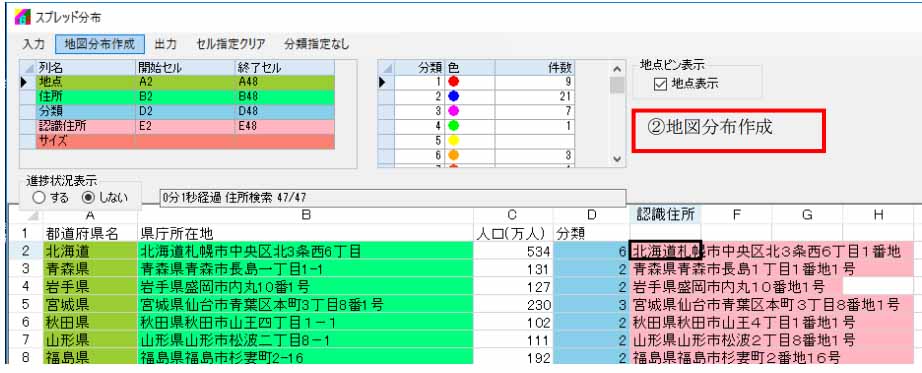Screen dimensions: 922x373
Task: Click the 終了セル column header
Action: point(285,68)
